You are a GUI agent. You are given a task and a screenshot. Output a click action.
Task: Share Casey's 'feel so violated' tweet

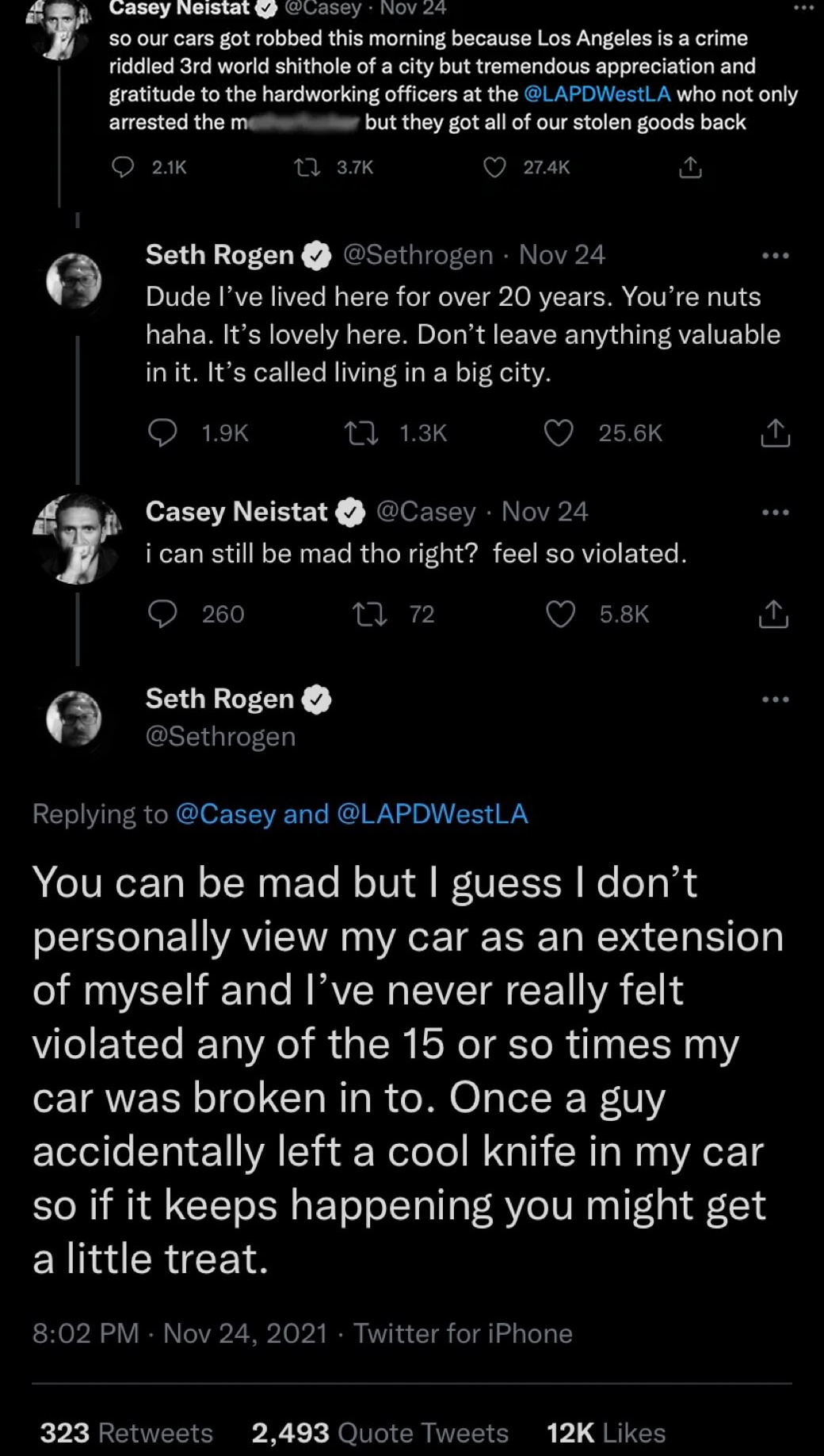[773, 614]
